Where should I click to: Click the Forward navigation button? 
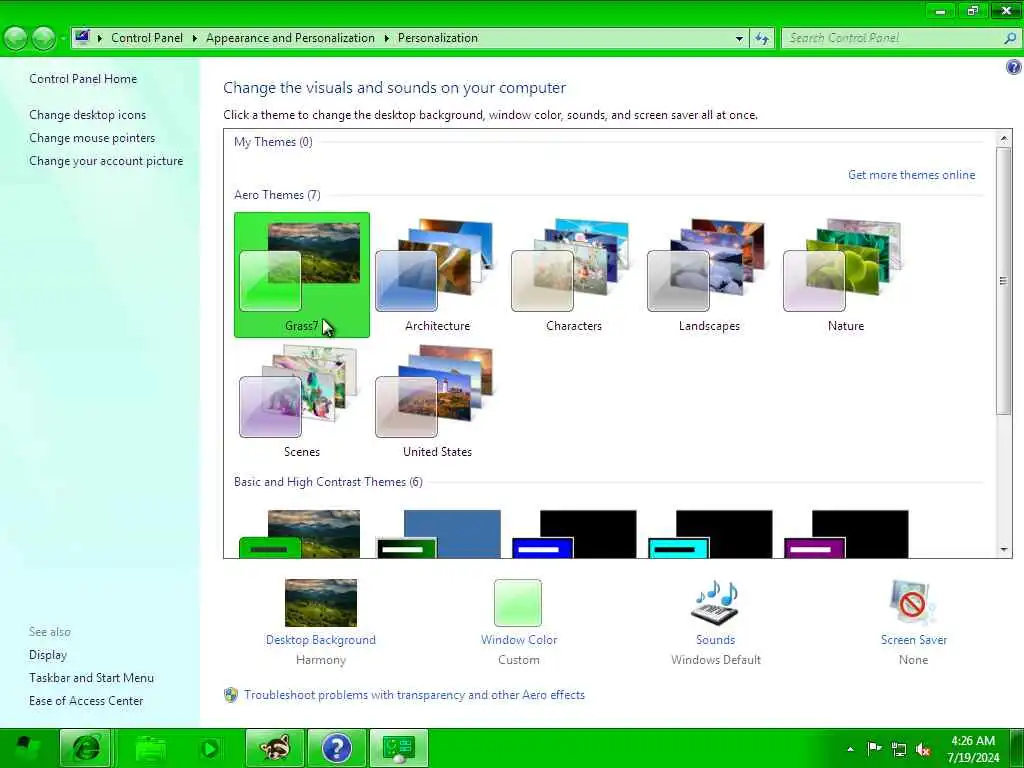tap(44, 39)
